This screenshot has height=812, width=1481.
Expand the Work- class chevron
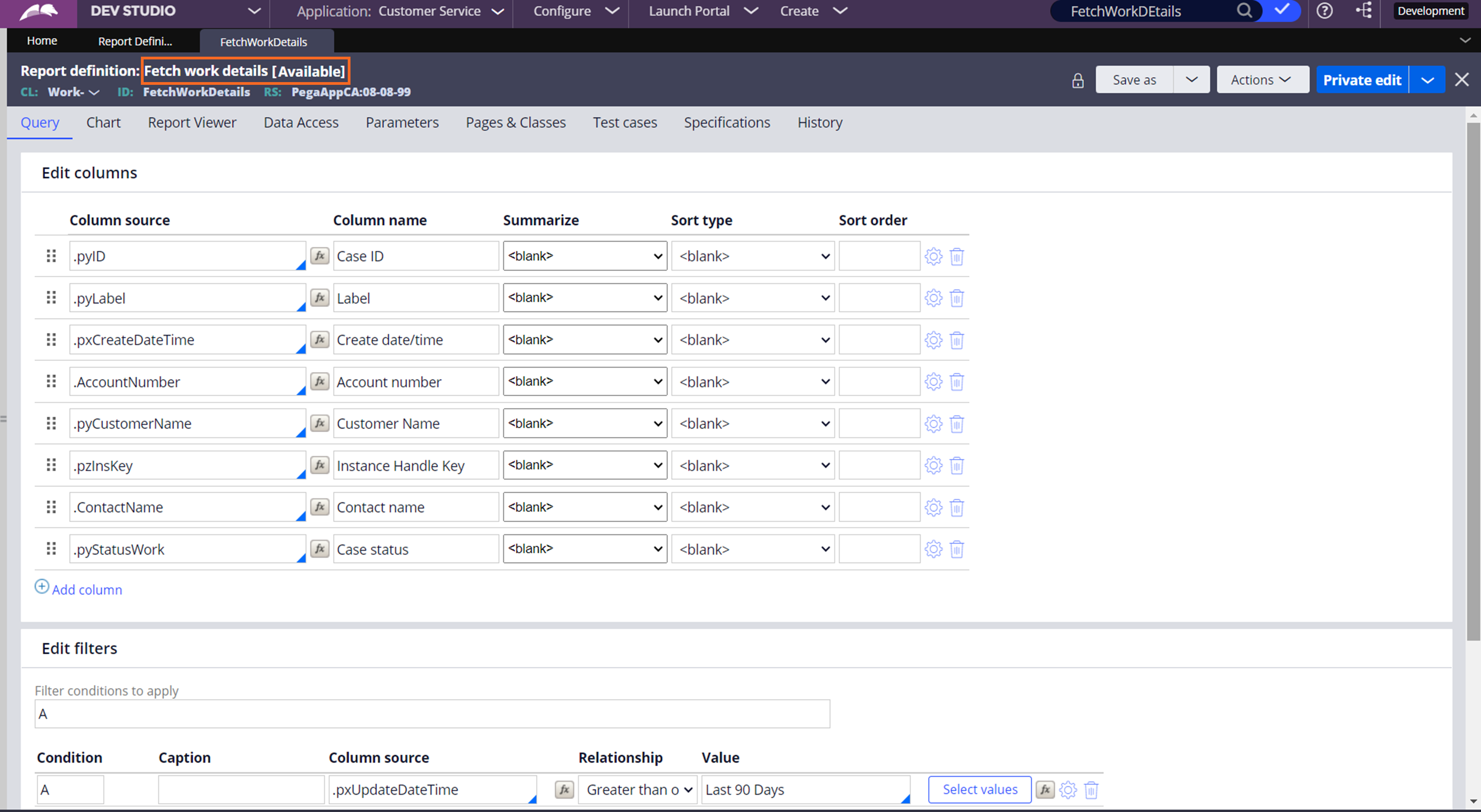pyautogui.click(x=94, y=92)
